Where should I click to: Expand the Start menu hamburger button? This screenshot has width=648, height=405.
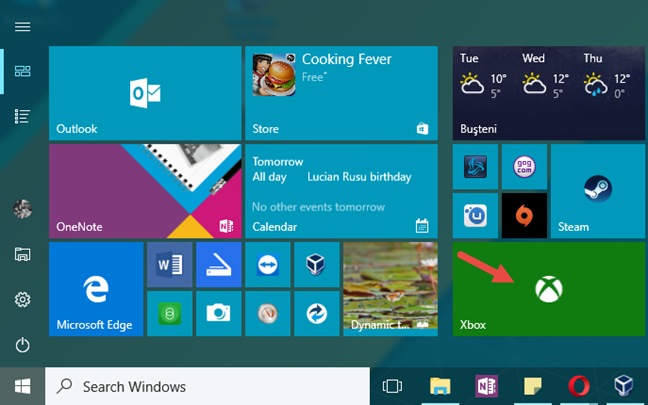tap(22, 27)
